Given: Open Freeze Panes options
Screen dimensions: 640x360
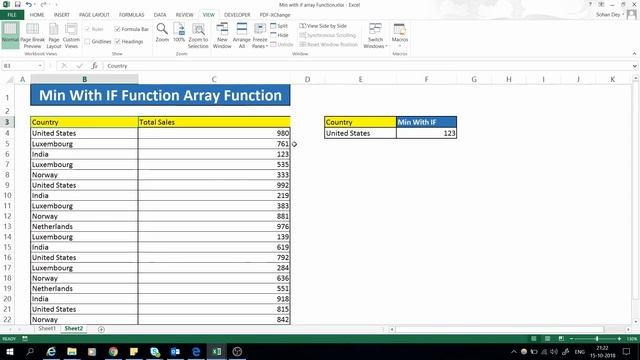Looking at the screenshot, I should (260, 35).
